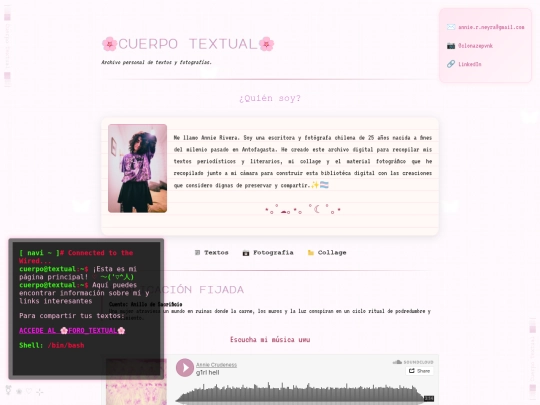Click the right flower emoji in the title
The image size is (540, 405).
[x=267, y=44]
